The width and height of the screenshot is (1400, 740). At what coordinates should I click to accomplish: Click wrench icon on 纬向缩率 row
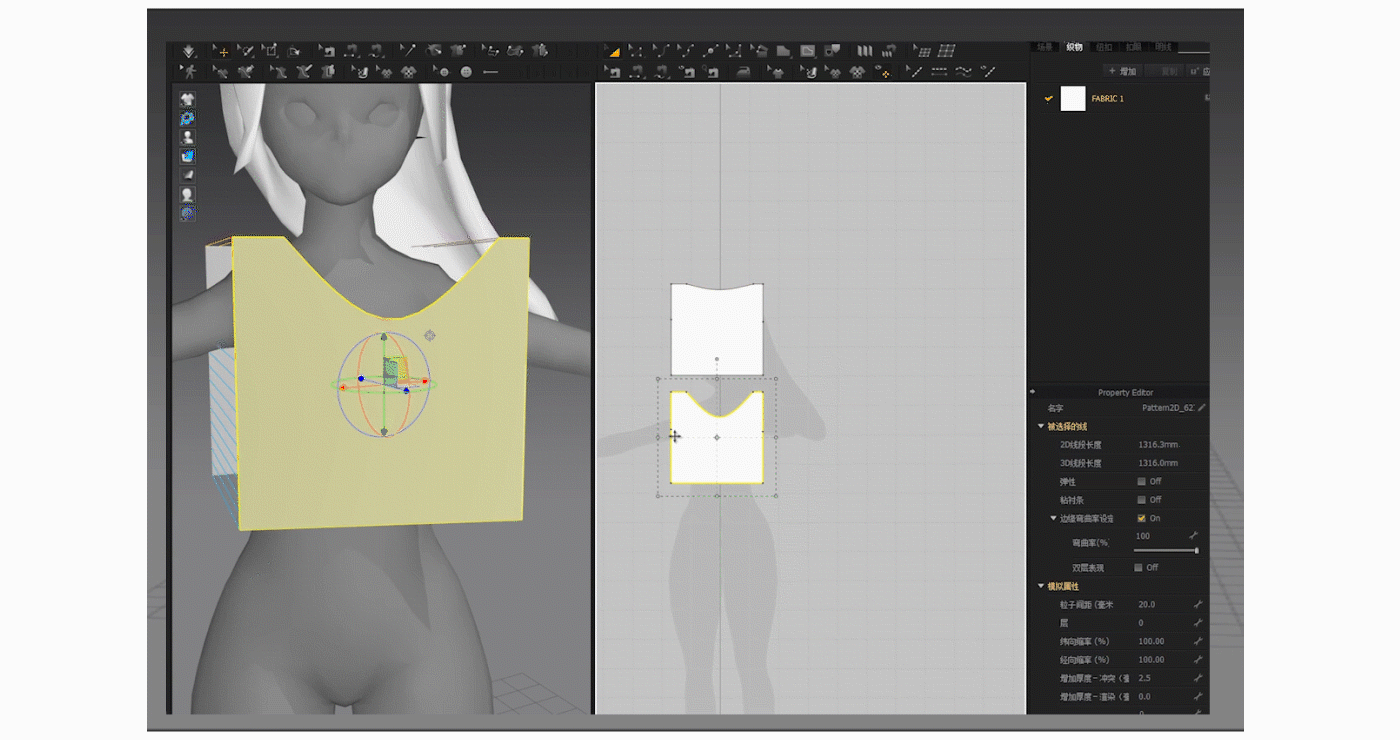1197,641
